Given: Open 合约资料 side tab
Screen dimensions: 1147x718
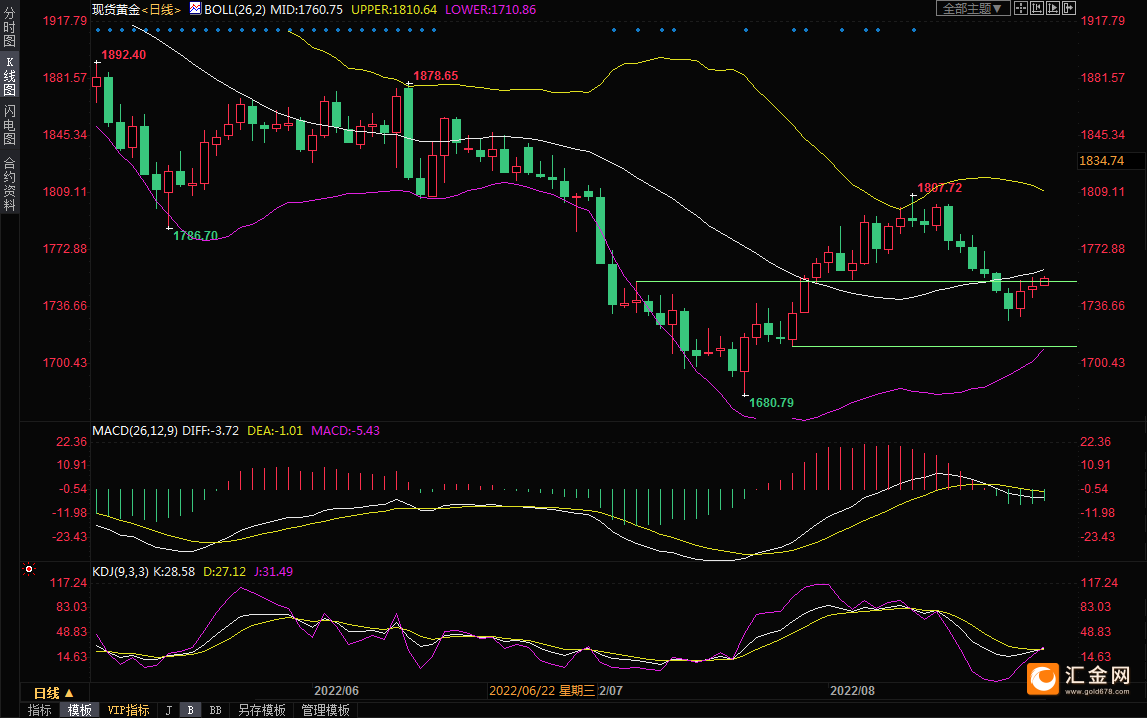Looking at the screenshot, I should click(x=10, y=184).
